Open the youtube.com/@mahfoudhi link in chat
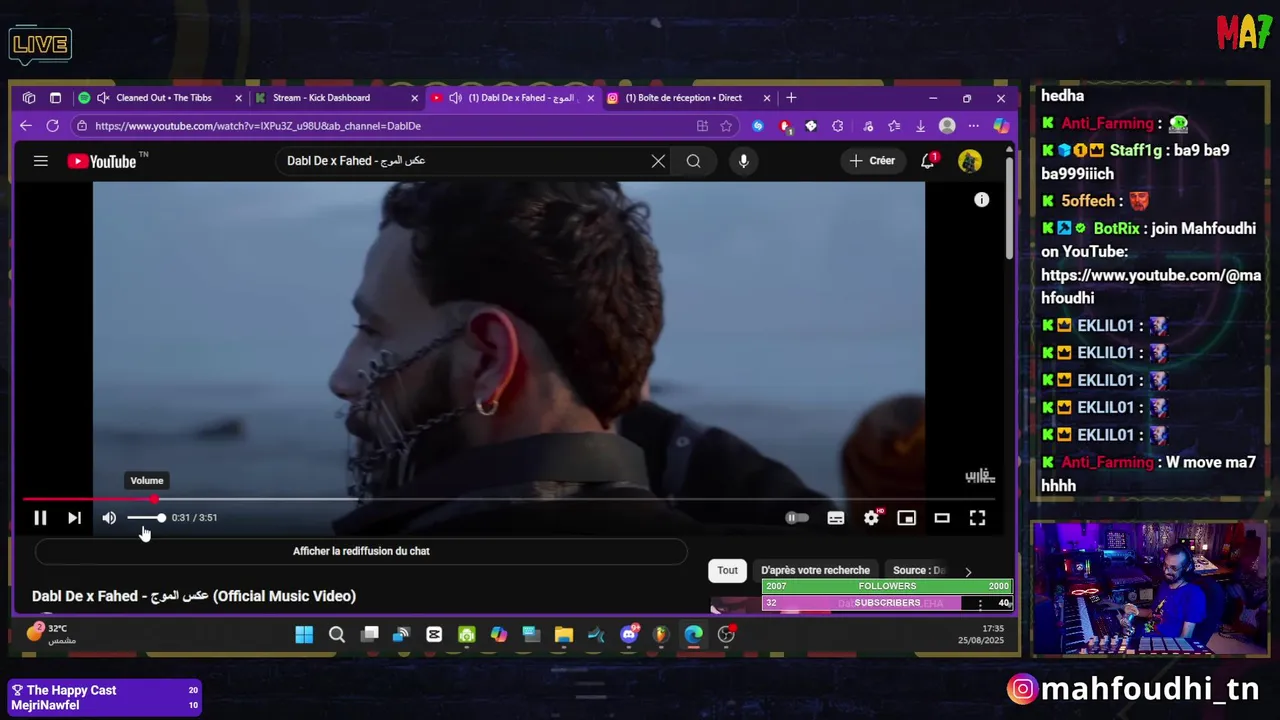The height and width of the screenshot is (720, 1280). pyautogui.click(x=1151, y=286)
